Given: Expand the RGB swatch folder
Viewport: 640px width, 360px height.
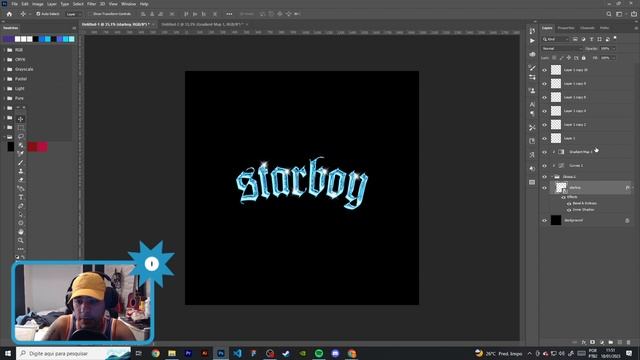Looking at the screenshot, I should tap(4, 50).
